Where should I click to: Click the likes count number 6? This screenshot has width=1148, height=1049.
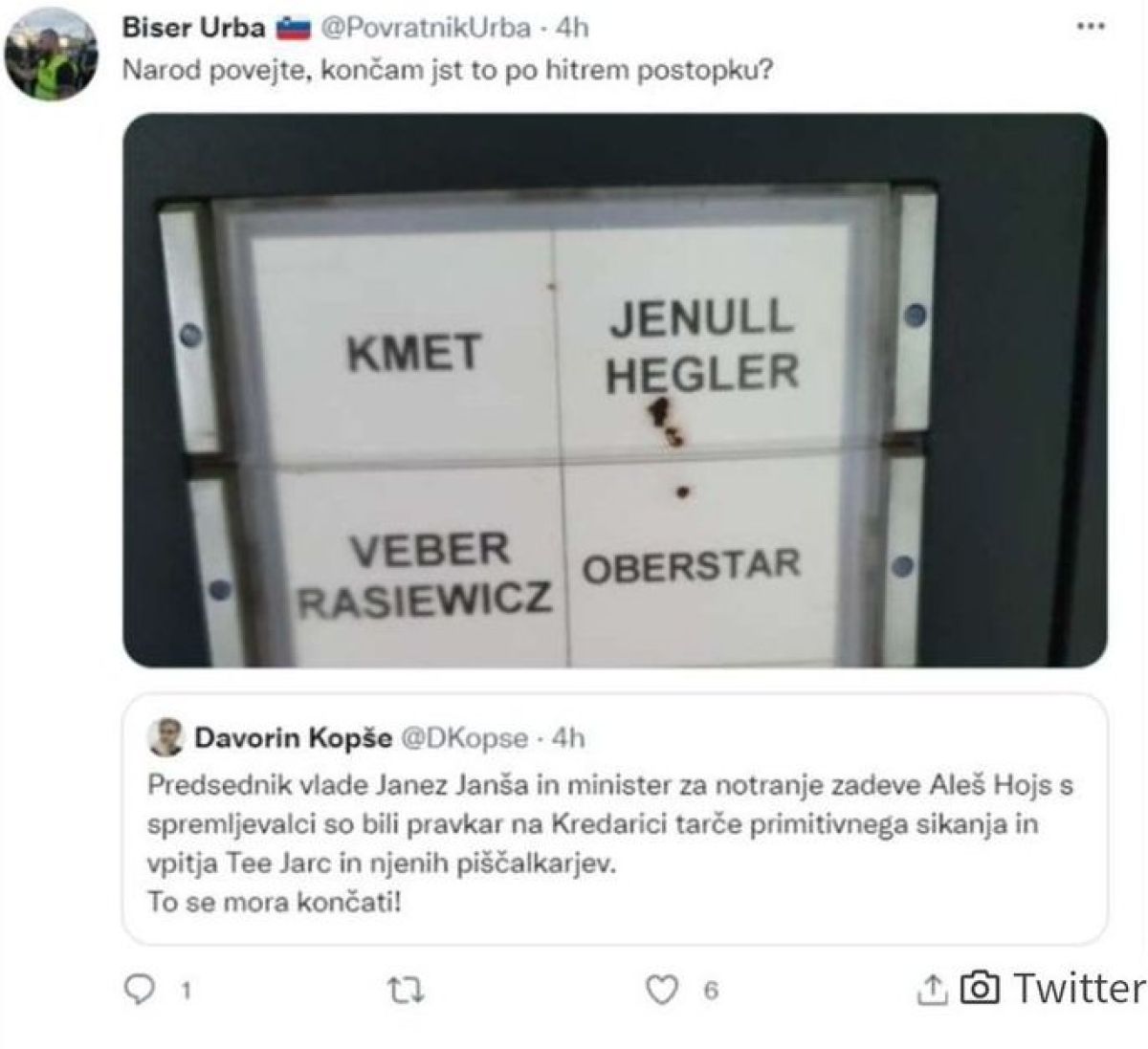pos(711,992)
